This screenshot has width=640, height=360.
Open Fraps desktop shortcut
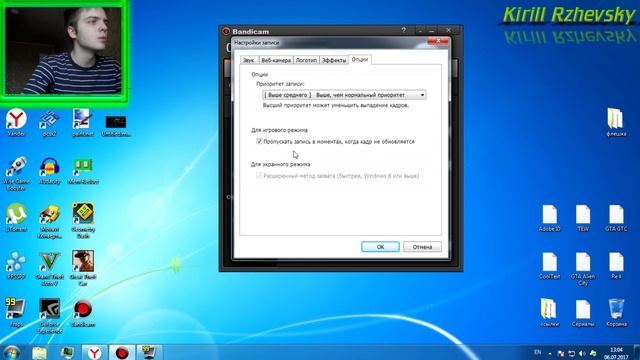point(16,313)
